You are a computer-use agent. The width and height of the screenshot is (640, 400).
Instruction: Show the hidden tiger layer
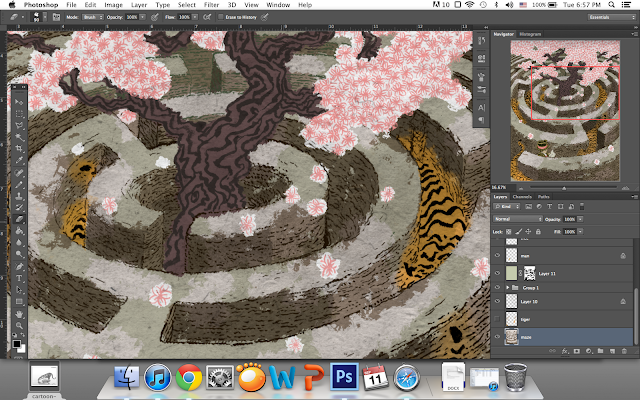(497, 319)
